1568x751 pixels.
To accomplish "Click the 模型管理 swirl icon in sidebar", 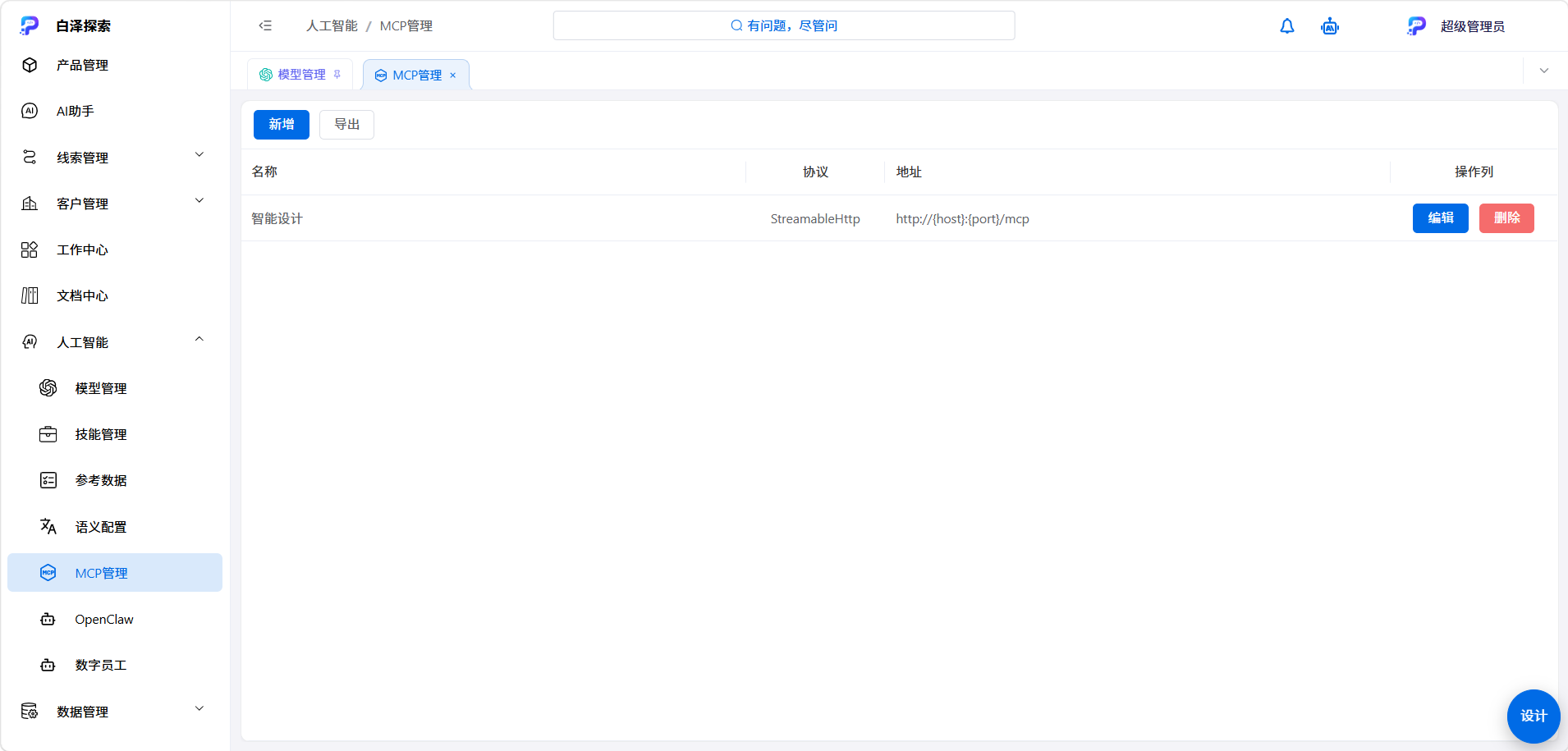I will [48, 387].
